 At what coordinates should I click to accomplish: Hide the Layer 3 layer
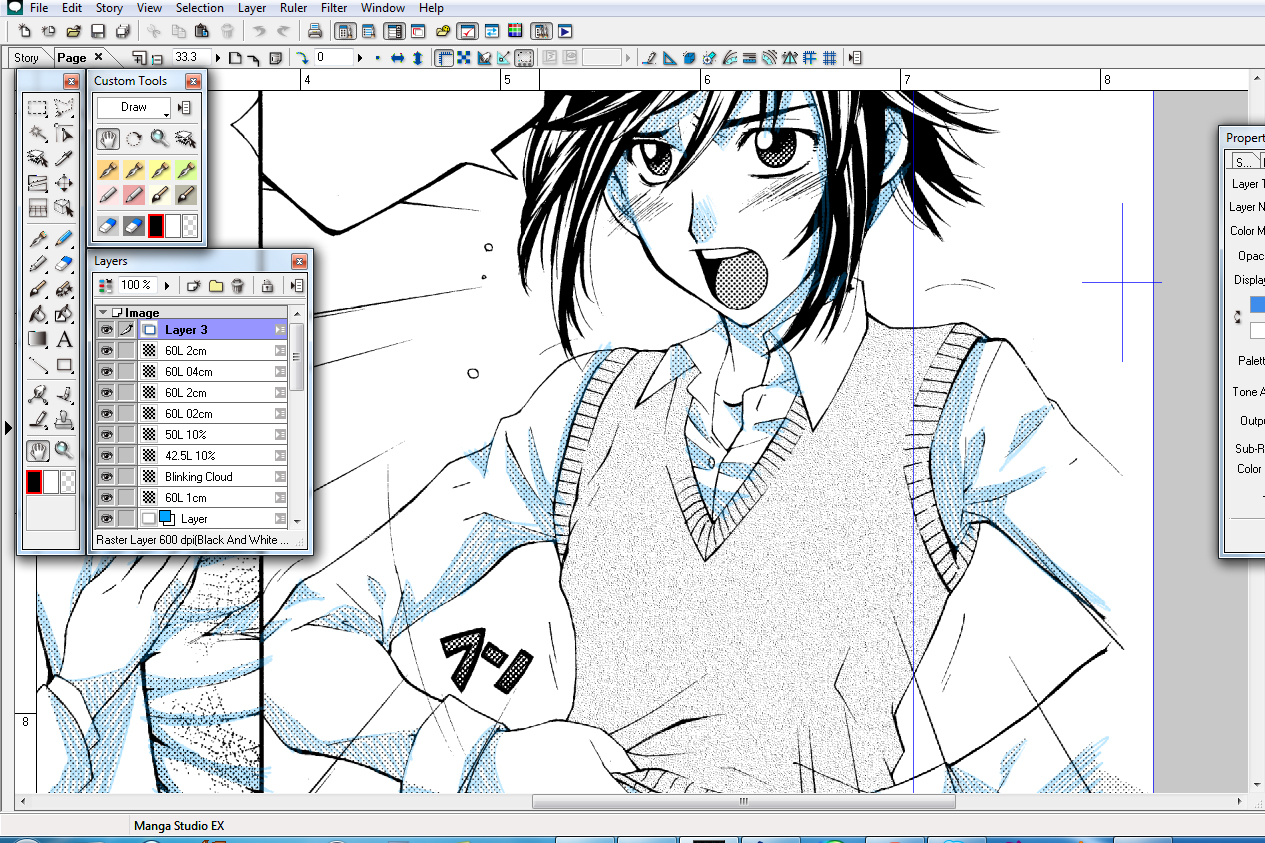click(x=106, y=329)
